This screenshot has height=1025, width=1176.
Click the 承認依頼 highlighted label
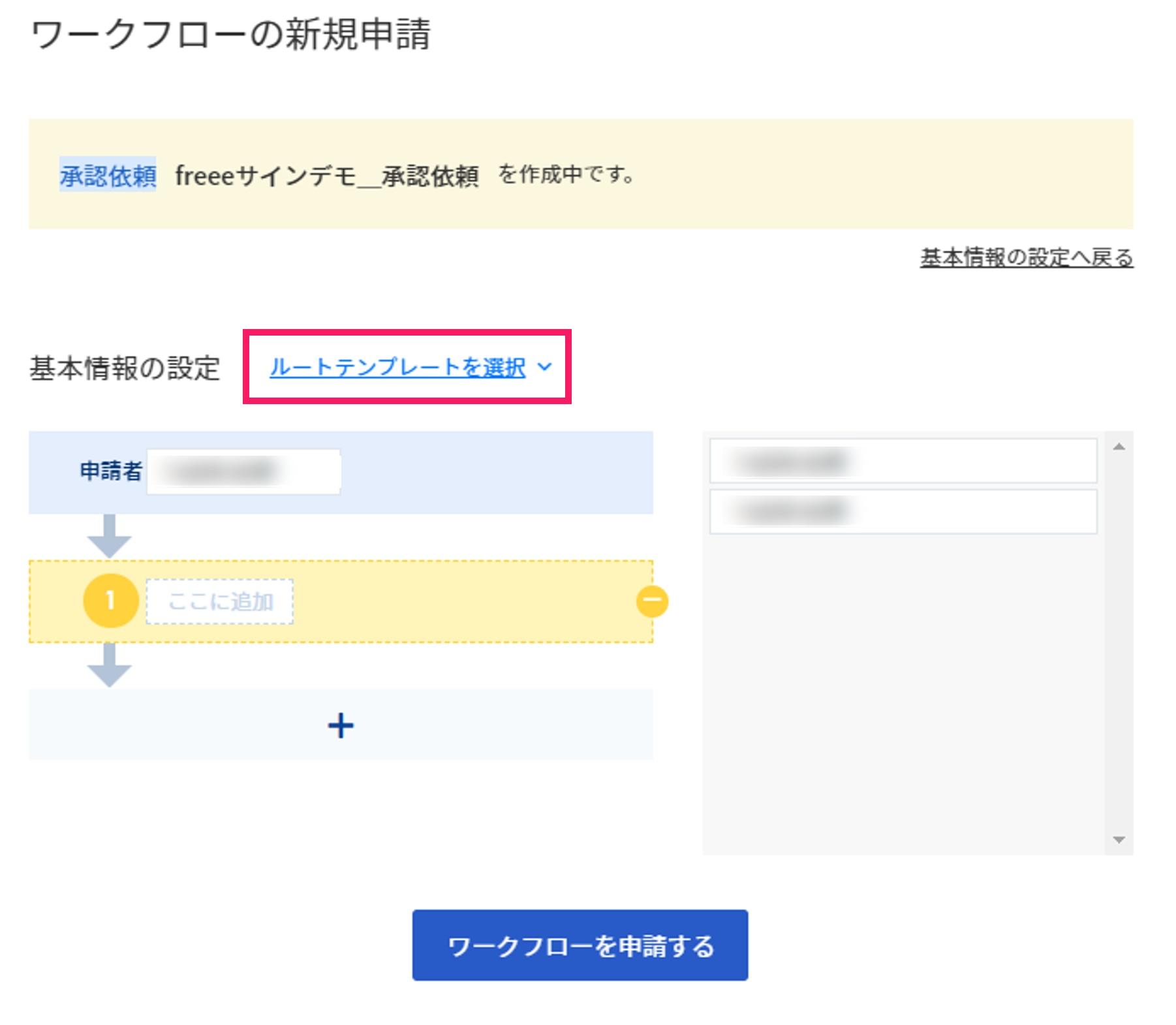coord(108,176)
